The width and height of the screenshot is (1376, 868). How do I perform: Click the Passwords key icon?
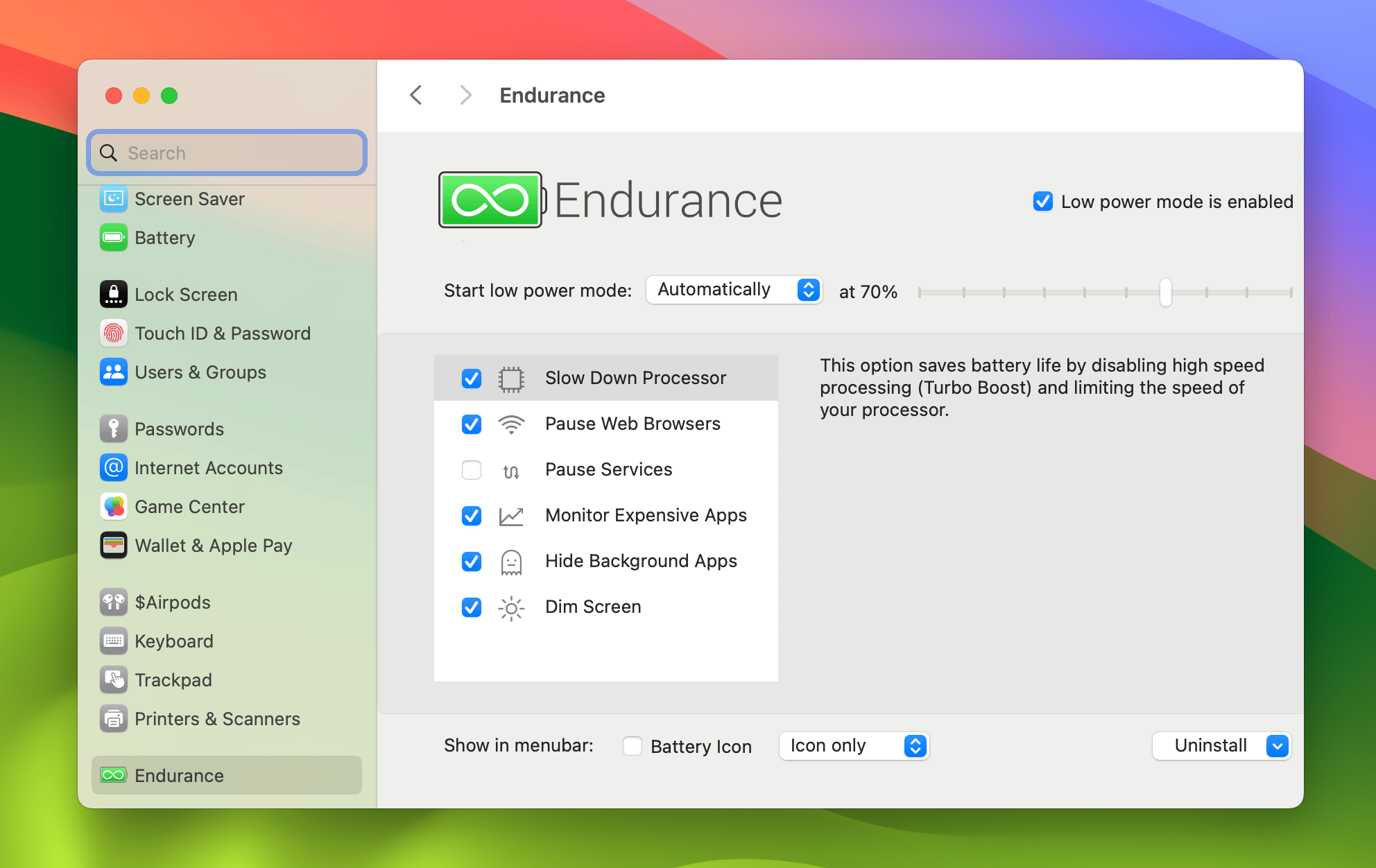coord(114,429)
